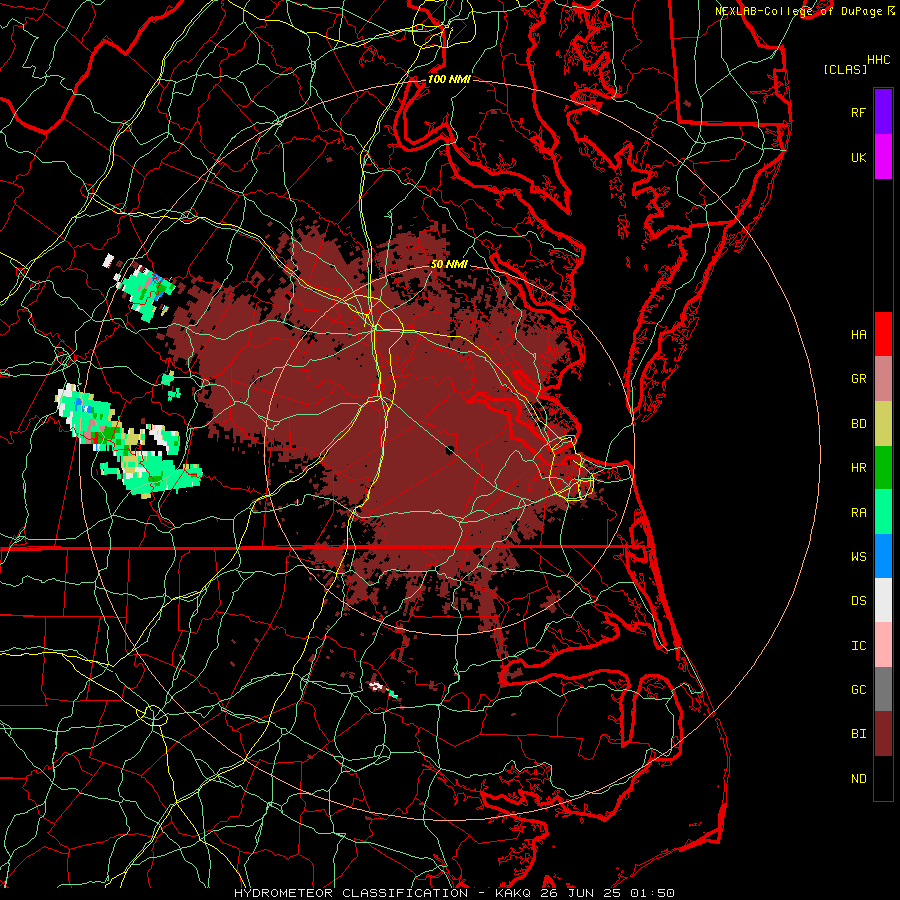Click the BI legend label

(x=858, y=734)
